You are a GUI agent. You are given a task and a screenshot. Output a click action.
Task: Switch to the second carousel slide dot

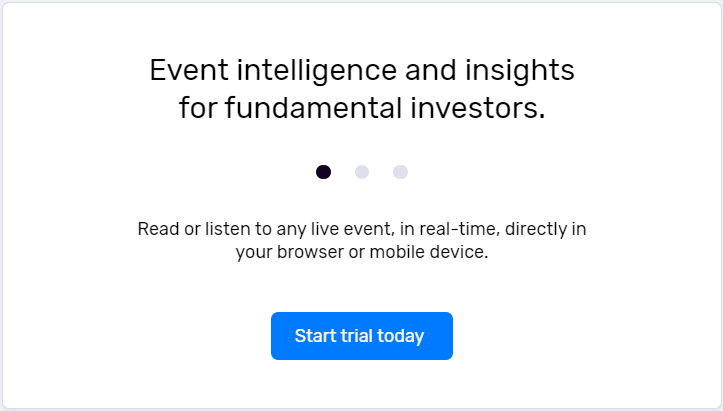coord(362,172)
